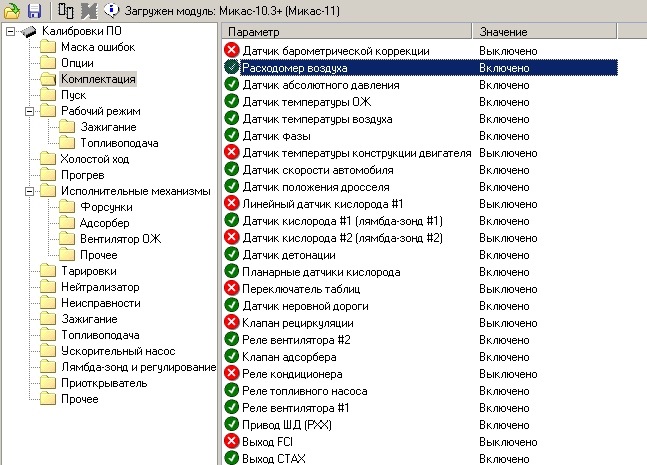Click green check icon for Реле вентилятора #2

[231, 339]
